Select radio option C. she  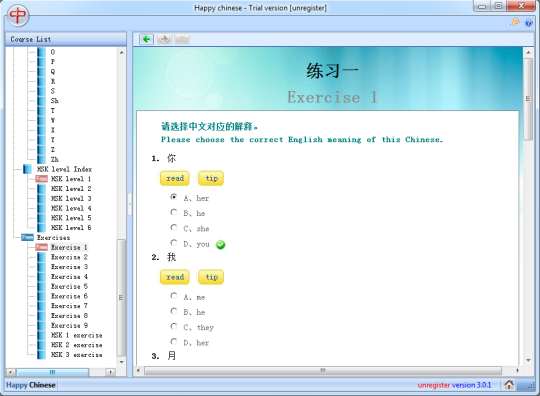(x=174, y=227)
